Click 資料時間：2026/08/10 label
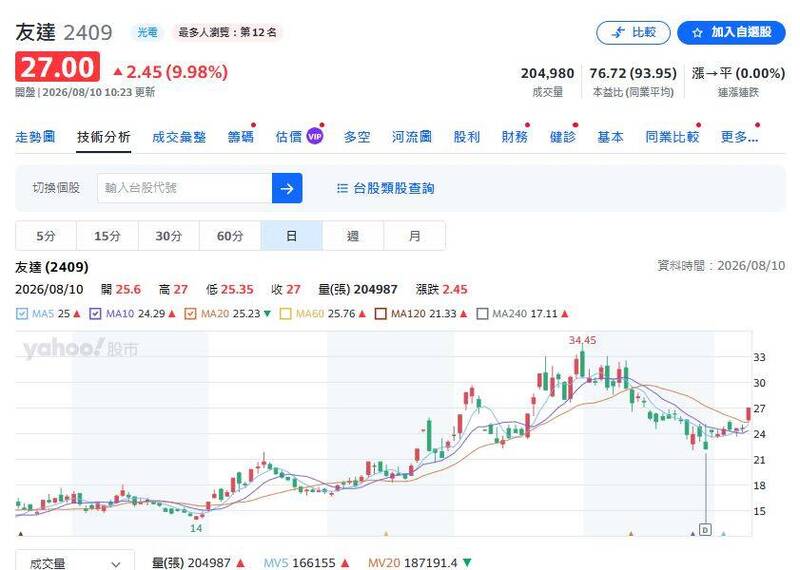The height and width of the screenshot is (570, 800). (x=721, y=265)
